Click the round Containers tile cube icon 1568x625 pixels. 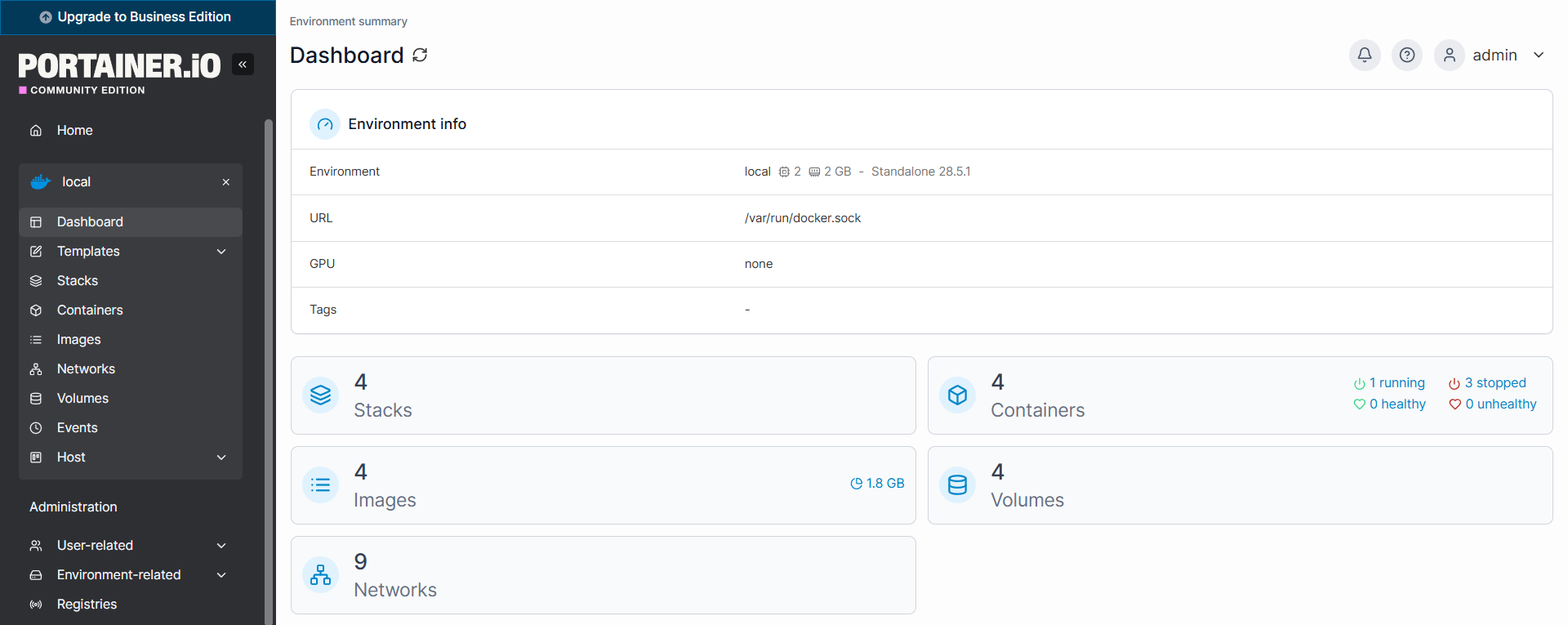tap(958, 395)
